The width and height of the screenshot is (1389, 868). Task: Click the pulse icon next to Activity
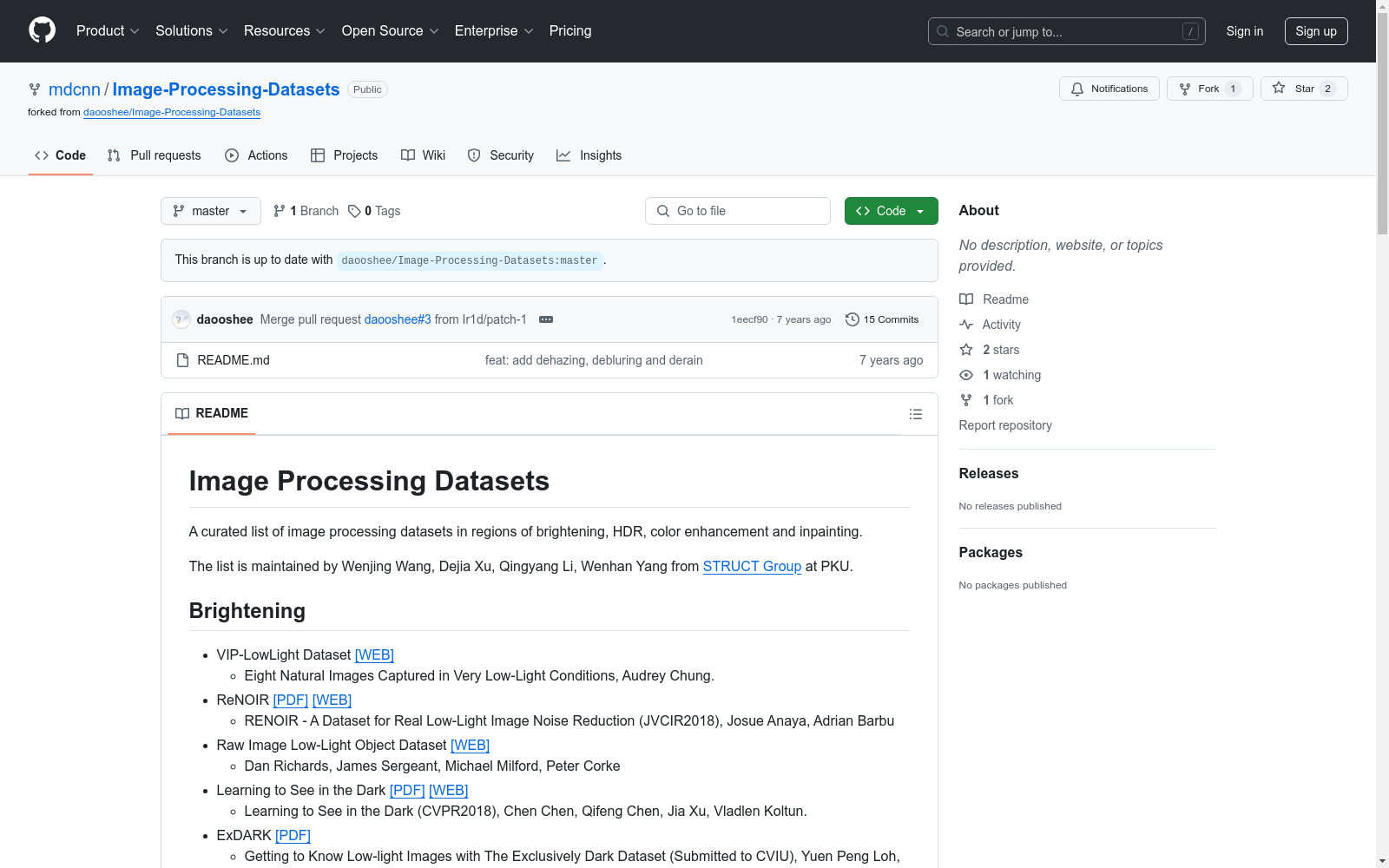(x=966, y=325)
